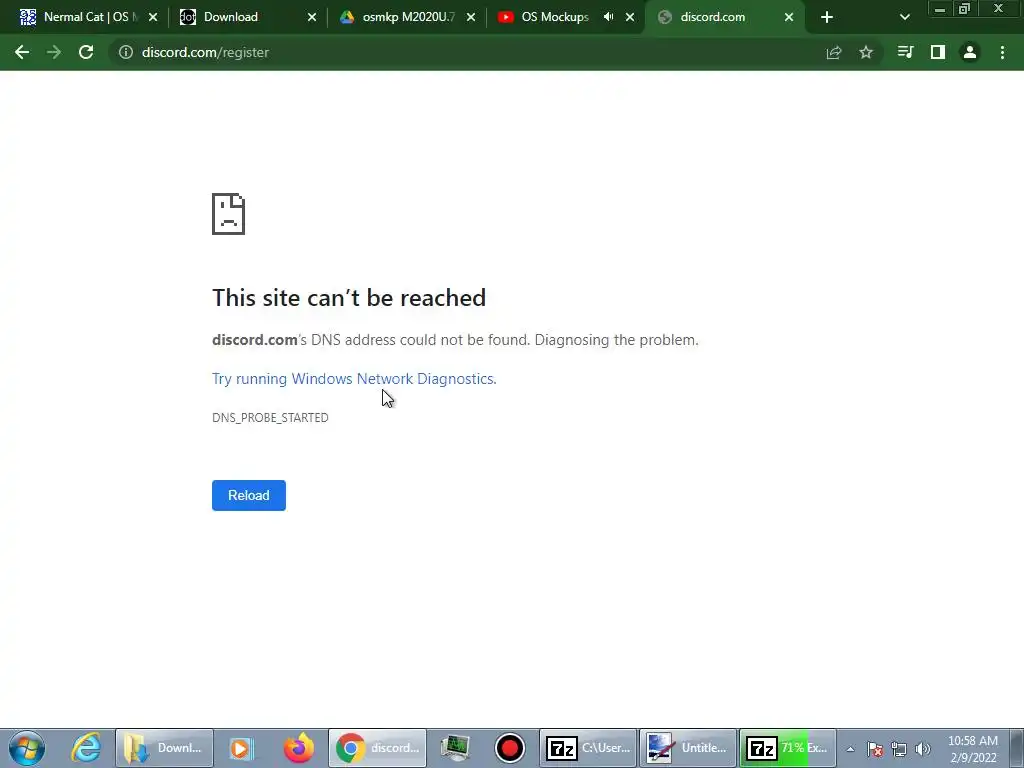
Task: Expand the tab search dropdown arrow
Action: [x=904, y=18]
